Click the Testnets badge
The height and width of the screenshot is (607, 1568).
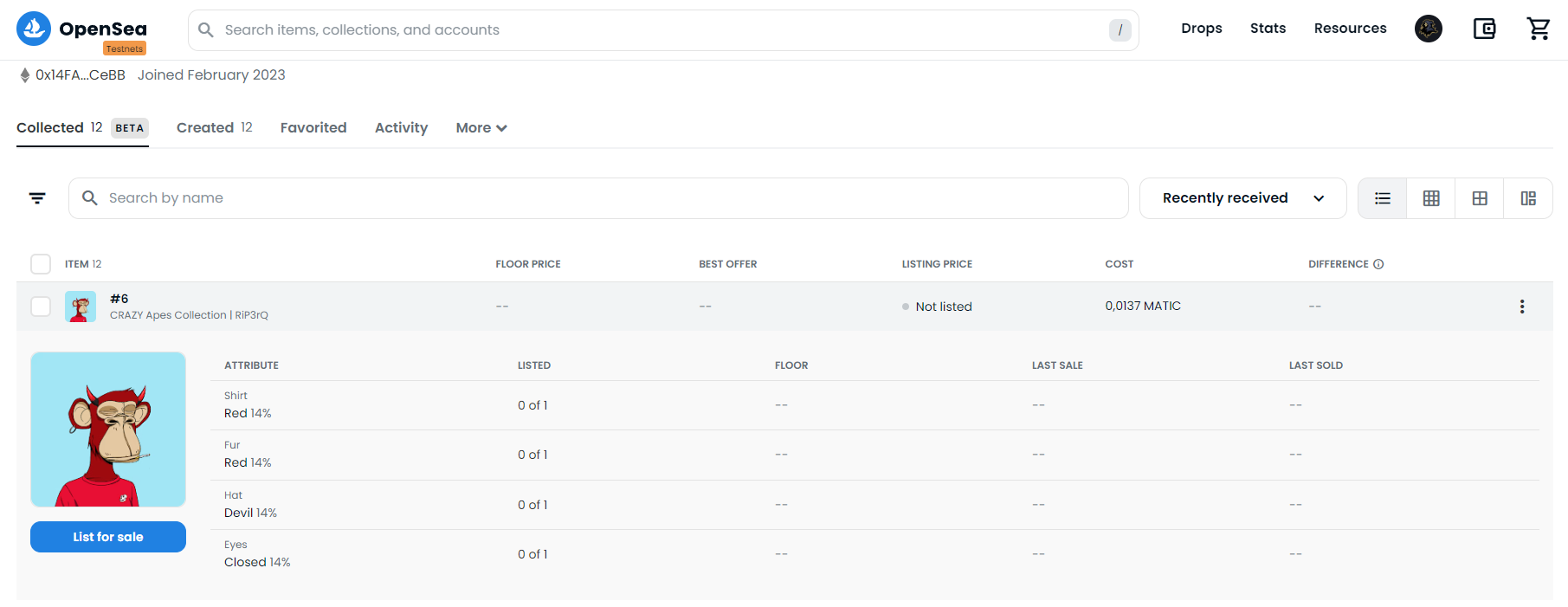tap(125, 48)
